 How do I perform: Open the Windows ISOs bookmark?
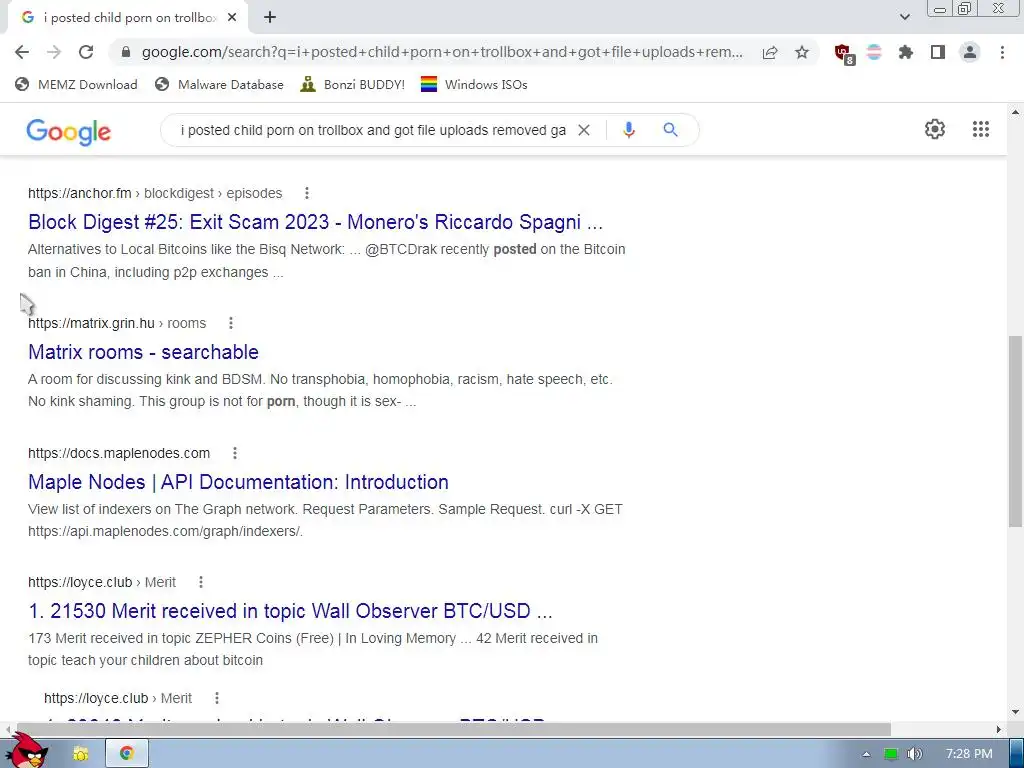474,84
